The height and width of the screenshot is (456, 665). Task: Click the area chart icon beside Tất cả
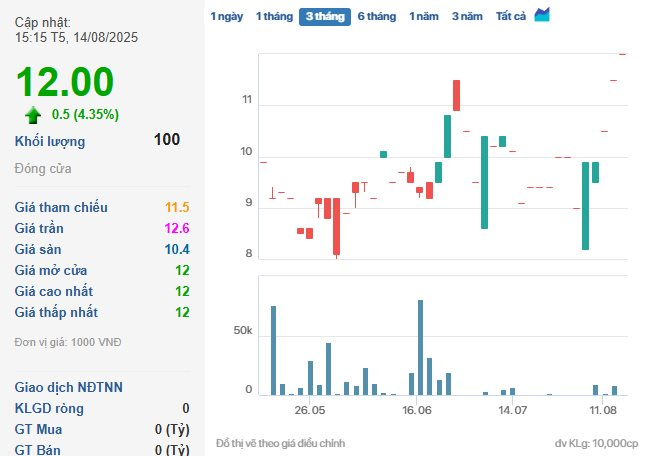[542, 15]
